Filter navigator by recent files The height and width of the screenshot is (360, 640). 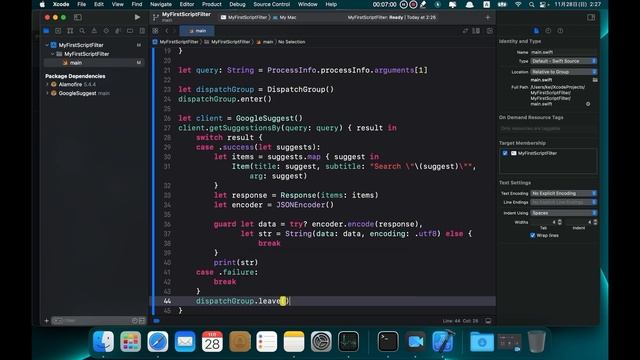135,321
